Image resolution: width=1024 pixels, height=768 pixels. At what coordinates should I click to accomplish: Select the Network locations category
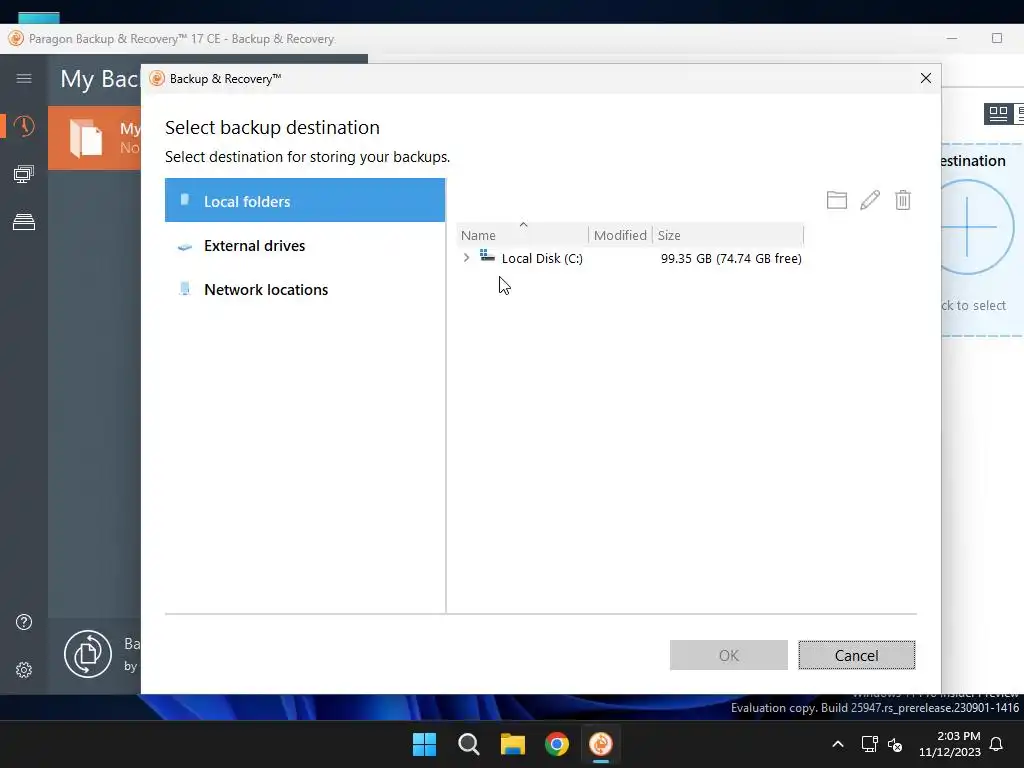[305, 289]
